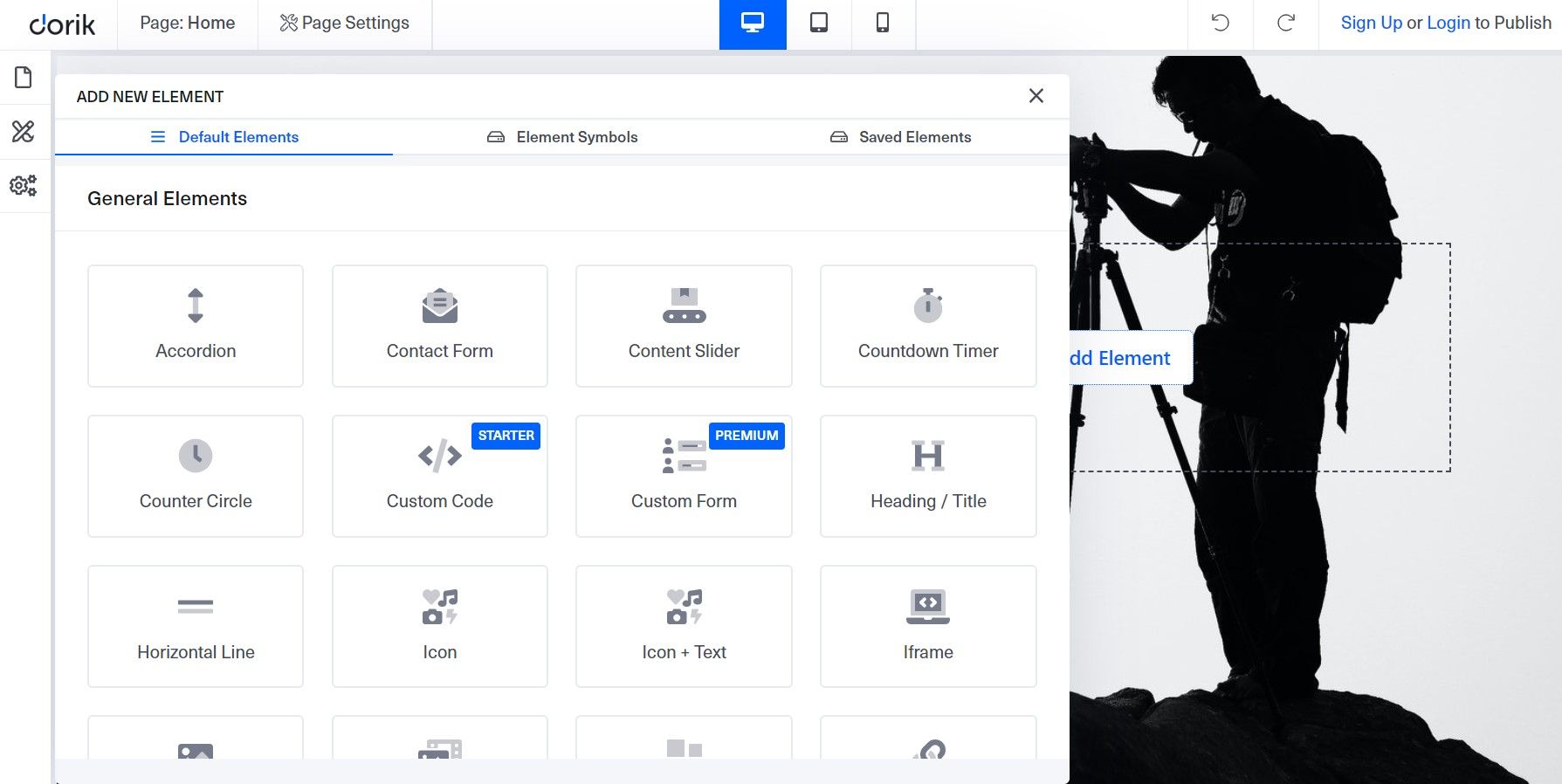Select the partially visible image element card

tap(196, 738)
